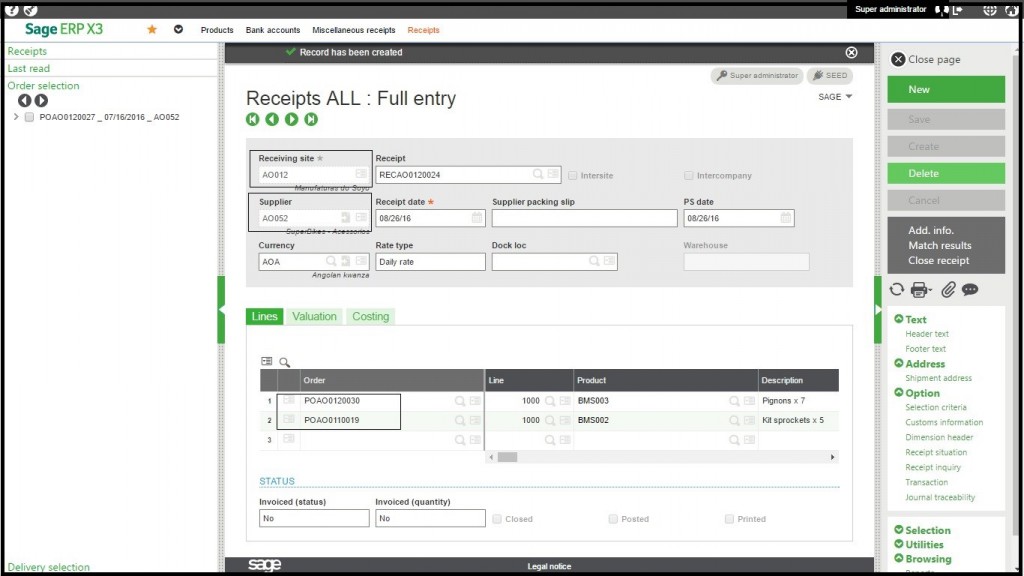Screen dimensions: 1024x576
Task: Click the grid scroll right arrow
Action: coord(833,457)
